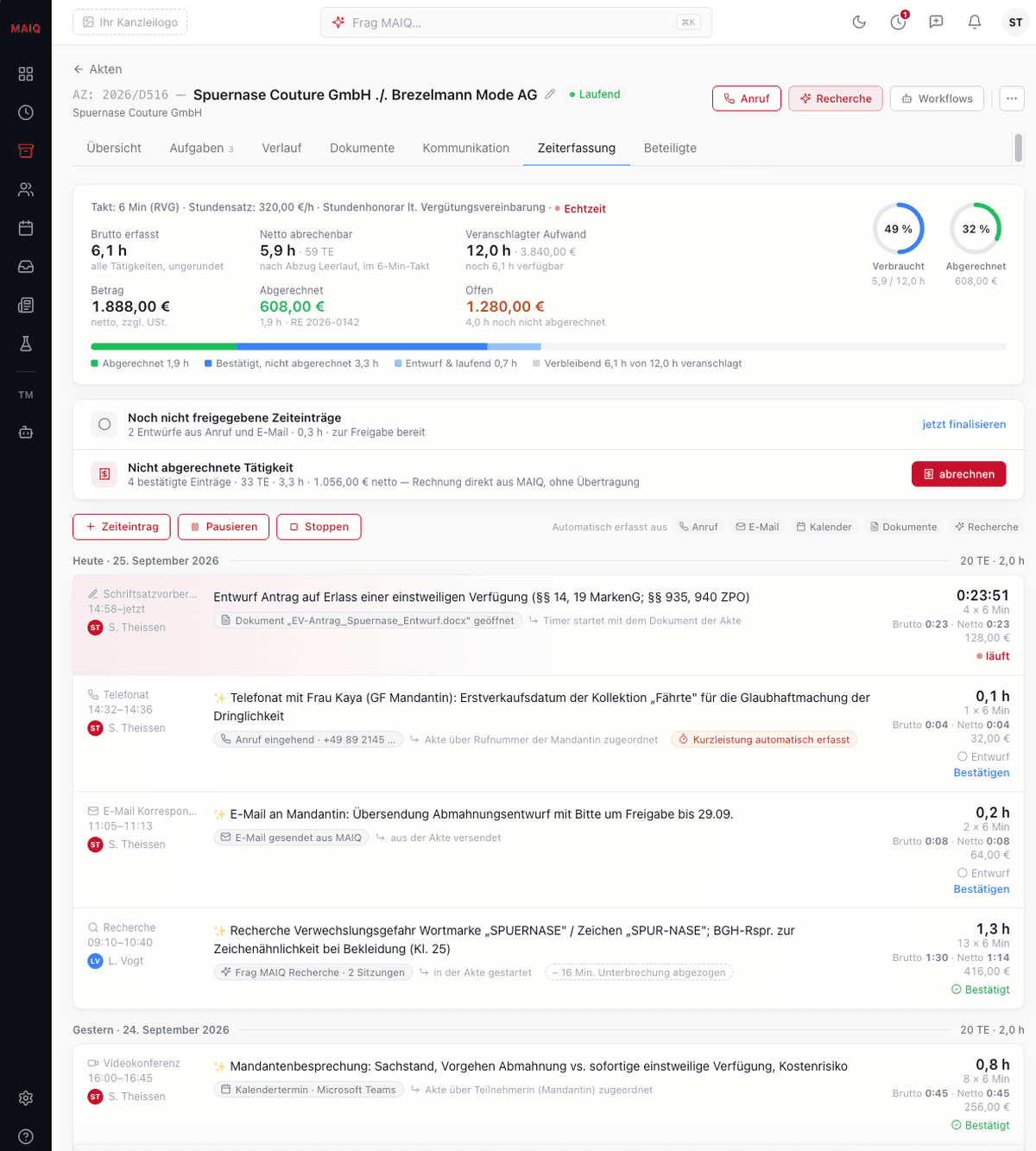
Task: Toggle the E-Mail auto-capture source chip
Action: pos(757,527)
